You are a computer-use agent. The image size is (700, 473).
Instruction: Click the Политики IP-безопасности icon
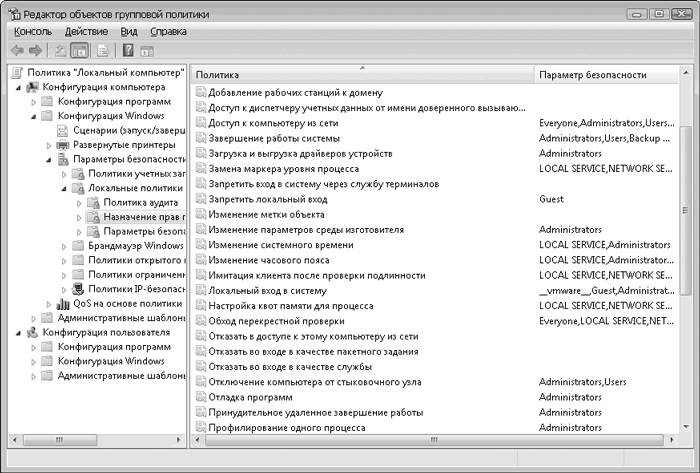coord(78,289)
